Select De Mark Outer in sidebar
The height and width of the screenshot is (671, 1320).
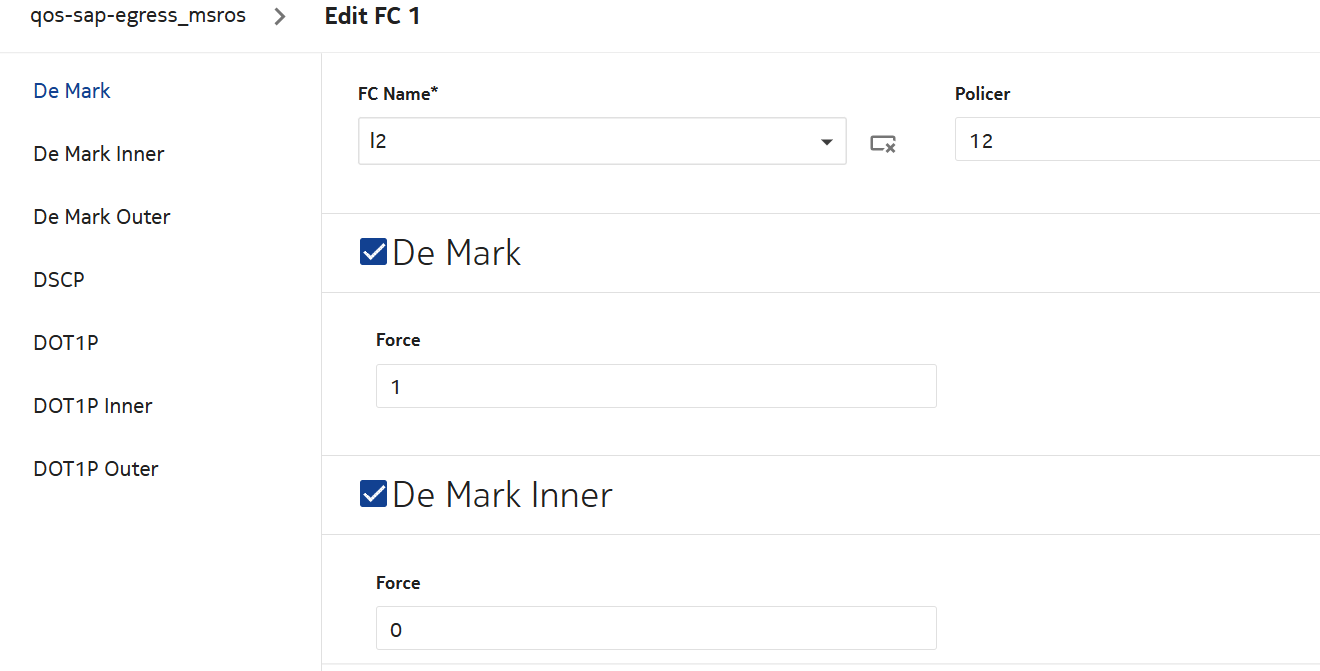pos(102,217)
